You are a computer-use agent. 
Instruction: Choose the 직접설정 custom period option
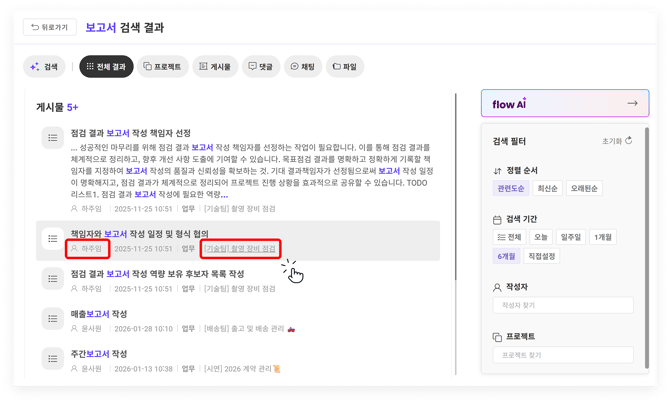click(x=541, y=256)
